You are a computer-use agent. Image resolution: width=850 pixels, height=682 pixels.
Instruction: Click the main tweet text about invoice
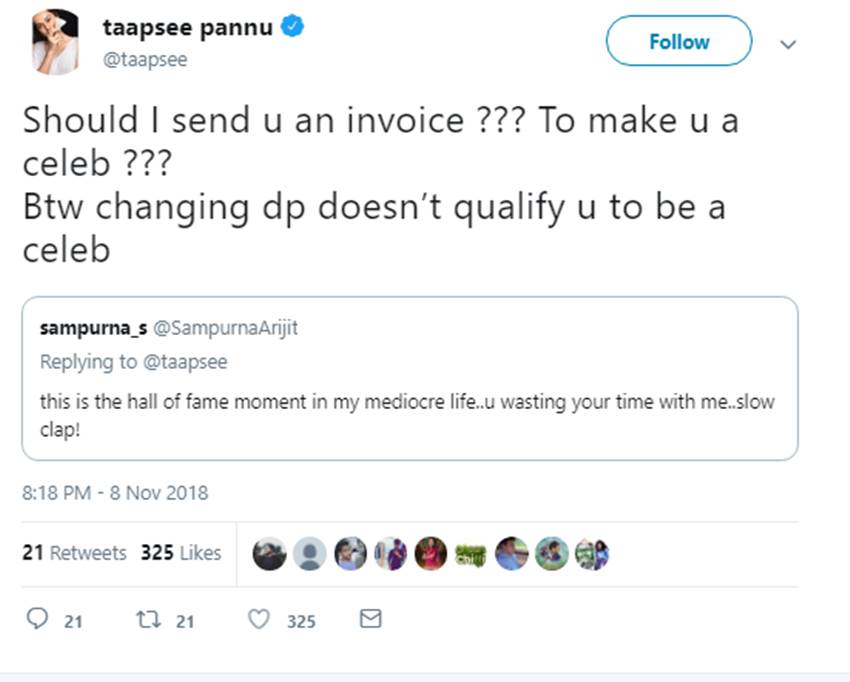[x=380, y=185]
